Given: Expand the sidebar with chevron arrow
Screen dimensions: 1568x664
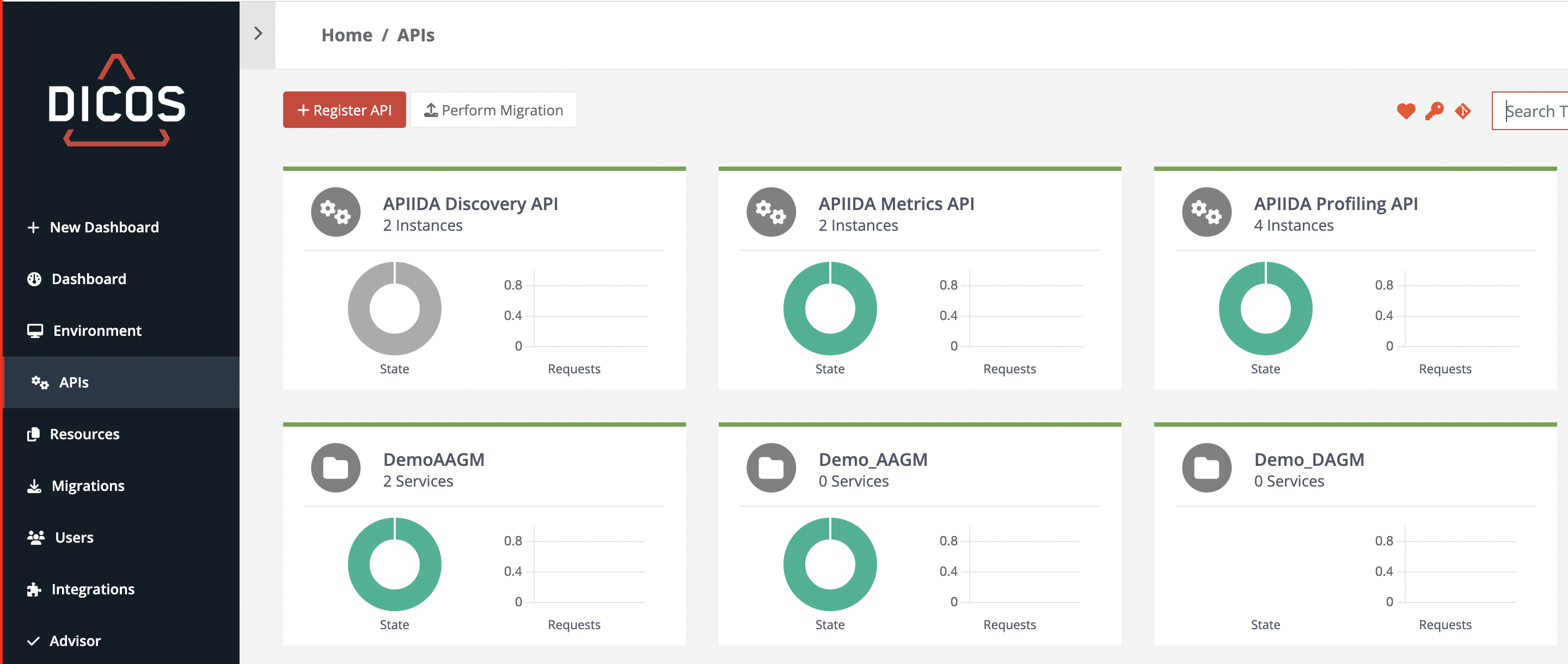Looking at the screenshot, I should point(258,34).
